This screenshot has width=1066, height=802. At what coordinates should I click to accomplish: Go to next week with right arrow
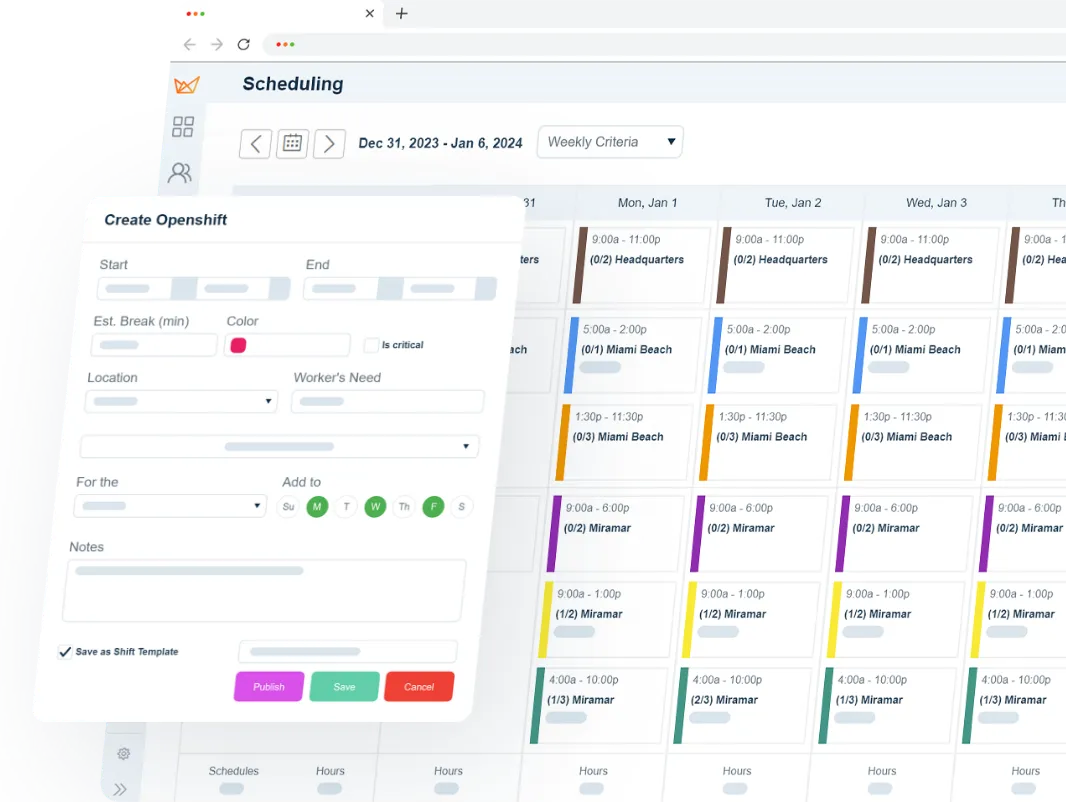[329, 143]
